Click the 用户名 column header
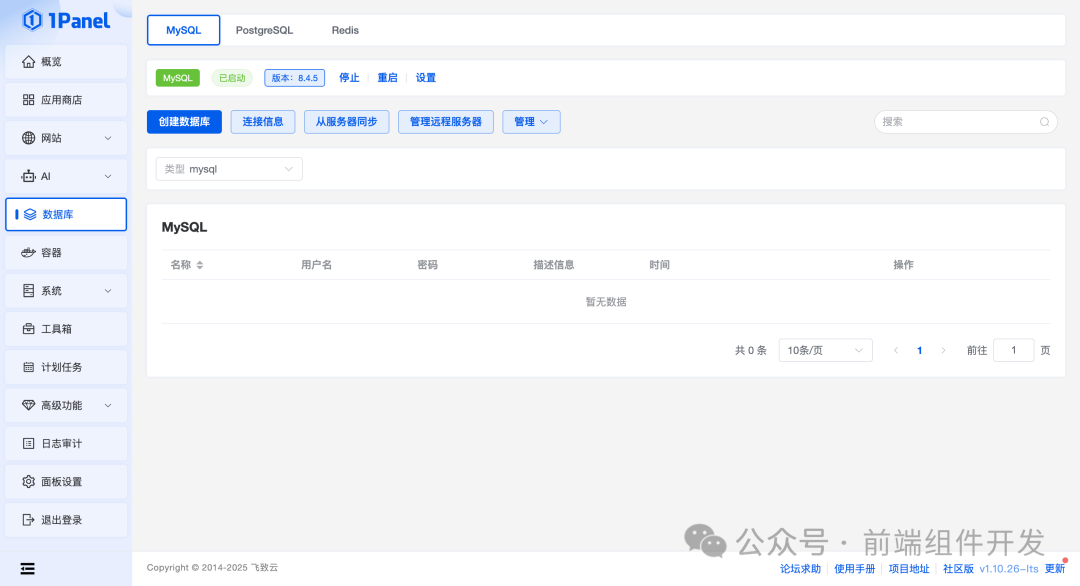This screenshot has width=1080, height=586. (x=317, y=265)
